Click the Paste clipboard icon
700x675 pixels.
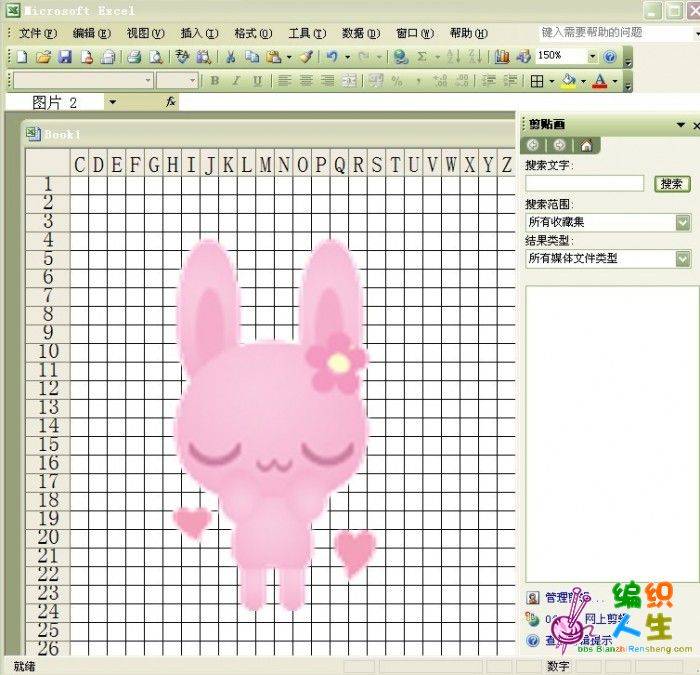(x=273, y=57)
